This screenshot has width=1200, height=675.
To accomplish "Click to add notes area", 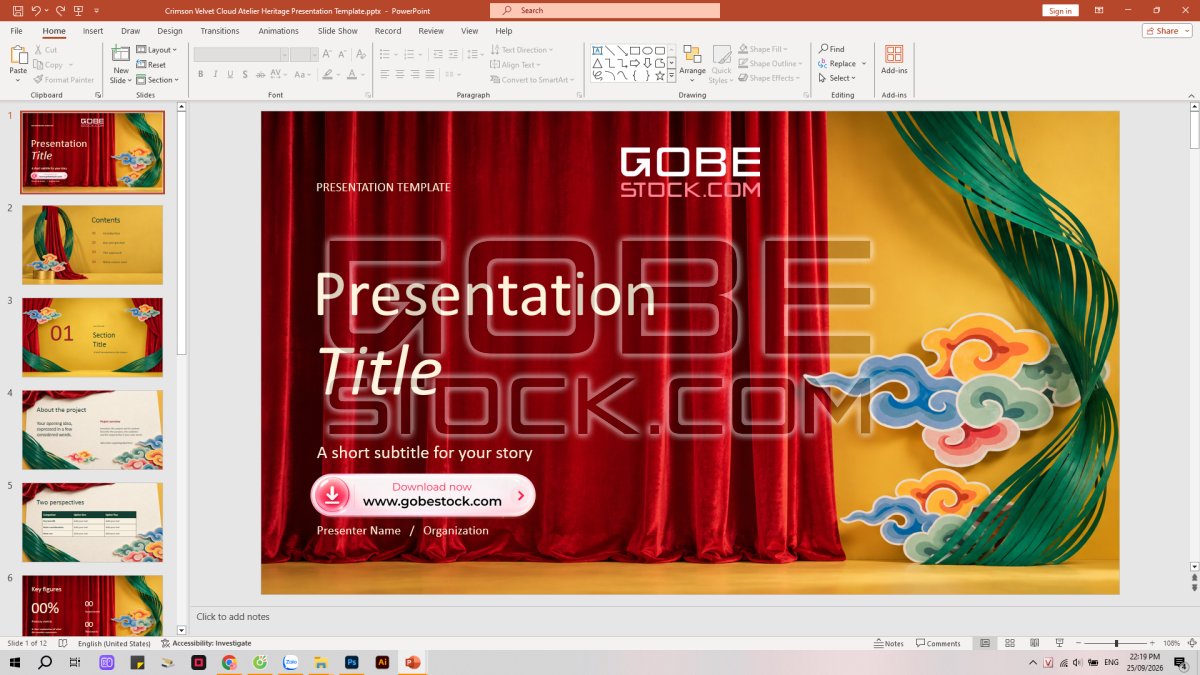I will pyautogui.click(x=233, y=617).
